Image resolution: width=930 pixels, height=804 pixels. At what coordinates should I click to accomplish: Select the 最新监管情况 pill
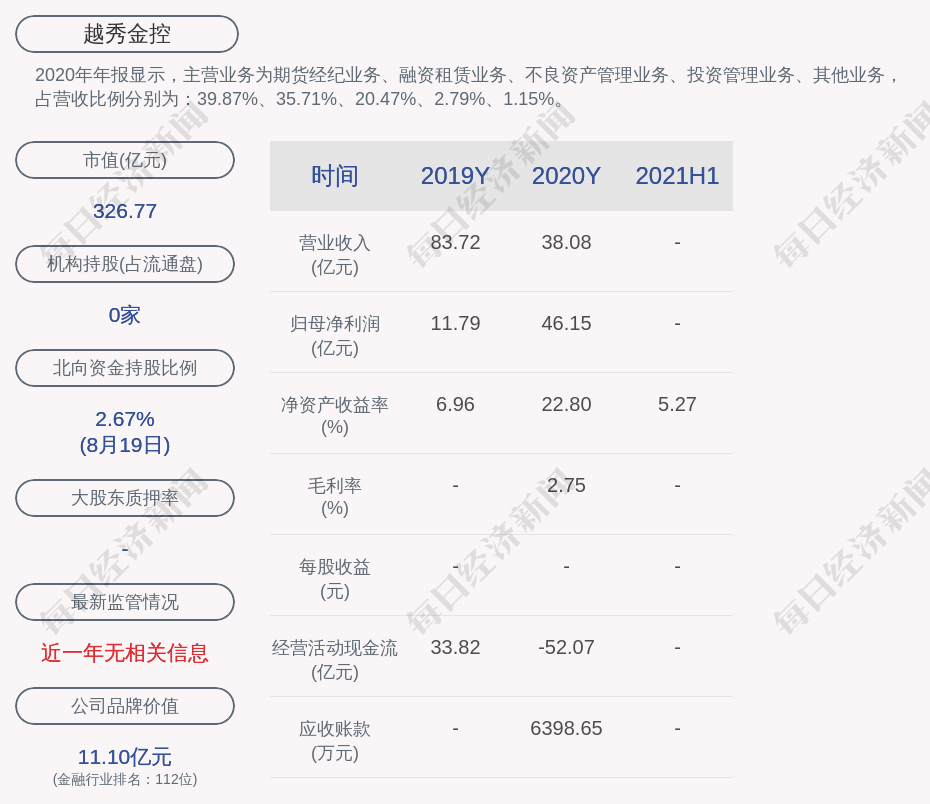[x=125, y=602]
